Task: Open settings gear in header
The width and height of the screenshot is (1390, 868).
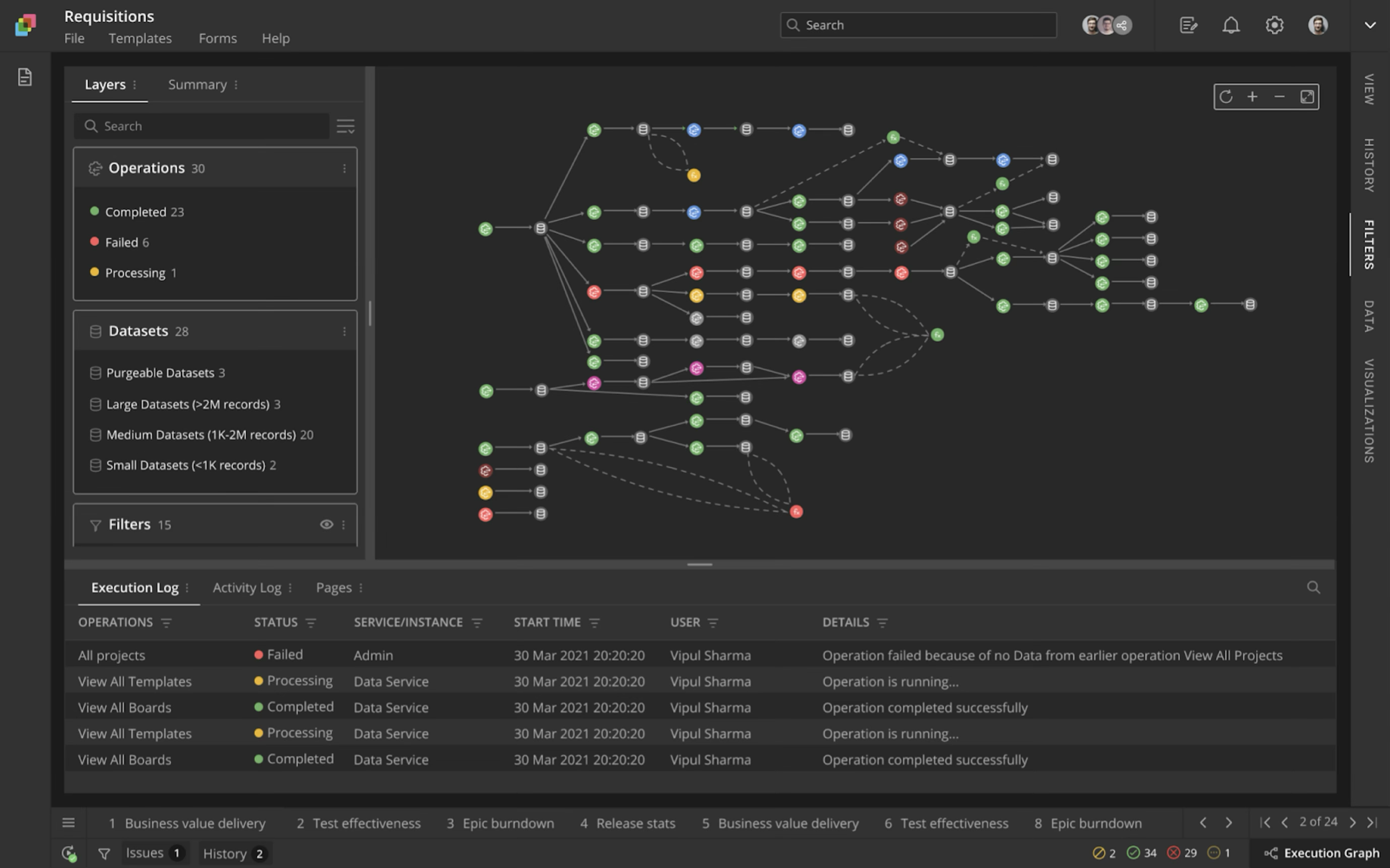Action: pyautogui.click(x=1274, y=25)
